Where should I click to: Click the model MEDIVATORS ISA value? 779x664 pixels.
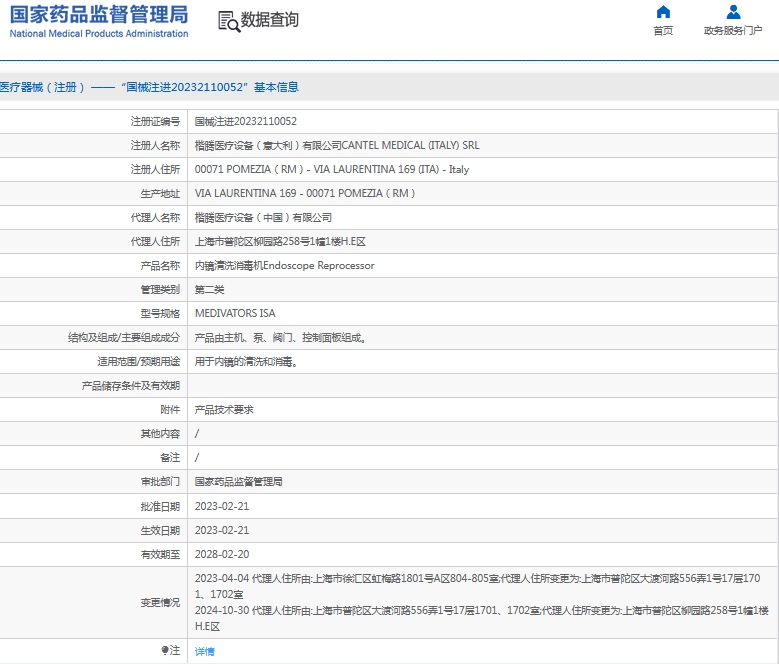coord(235,313)
